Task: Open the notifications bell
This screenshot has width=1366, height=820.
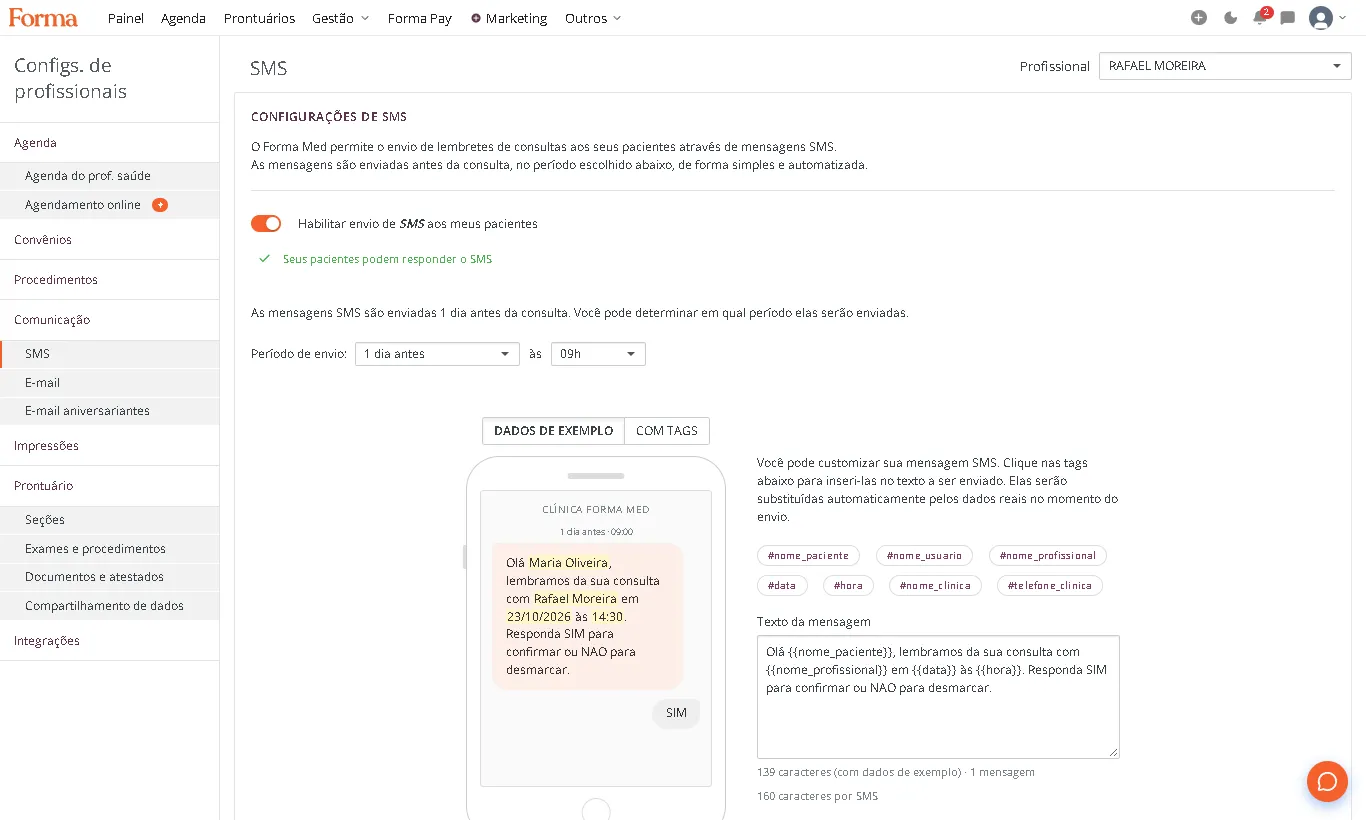Action: 1260,18
